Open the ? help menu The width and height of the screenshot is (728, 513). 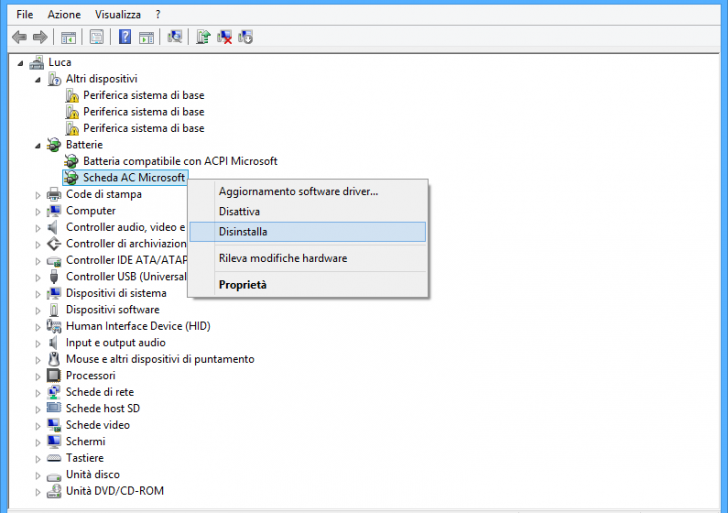coord(158,14)
